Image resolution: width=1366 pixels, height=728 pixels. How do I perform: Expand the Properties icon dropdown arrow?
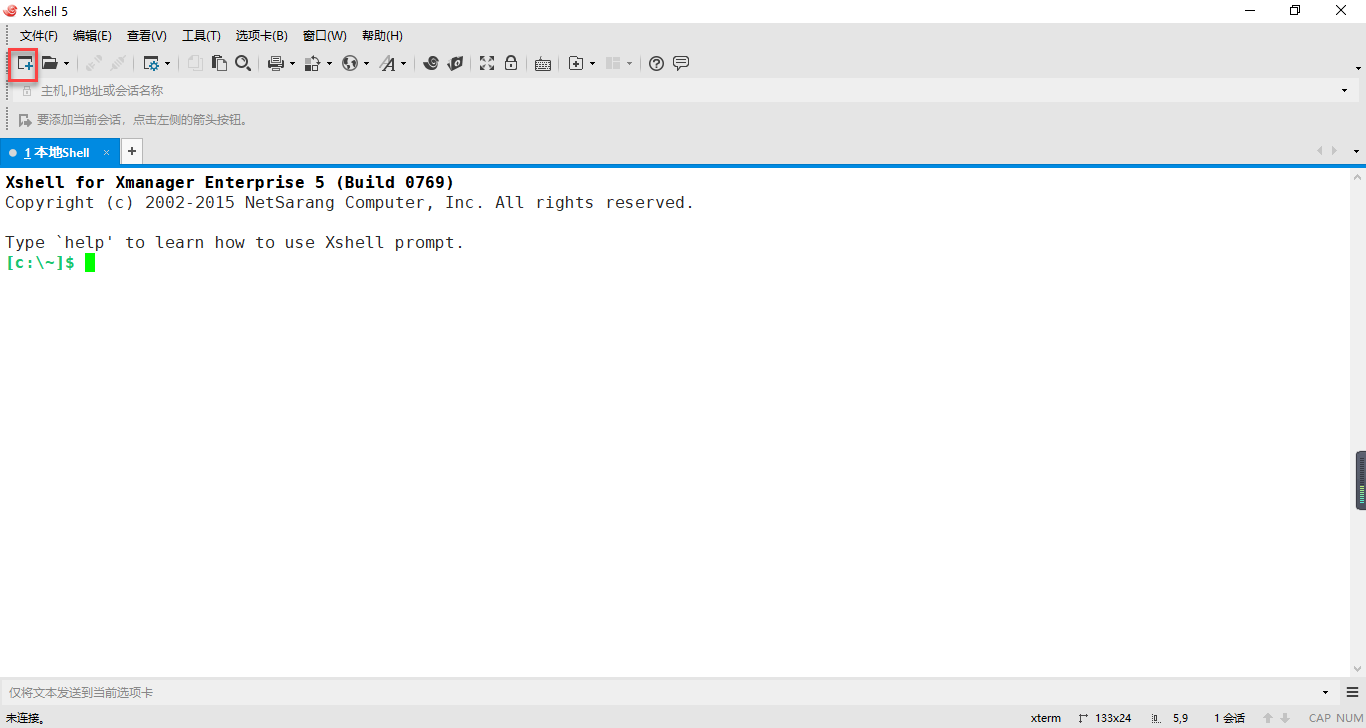click(167, 64)
